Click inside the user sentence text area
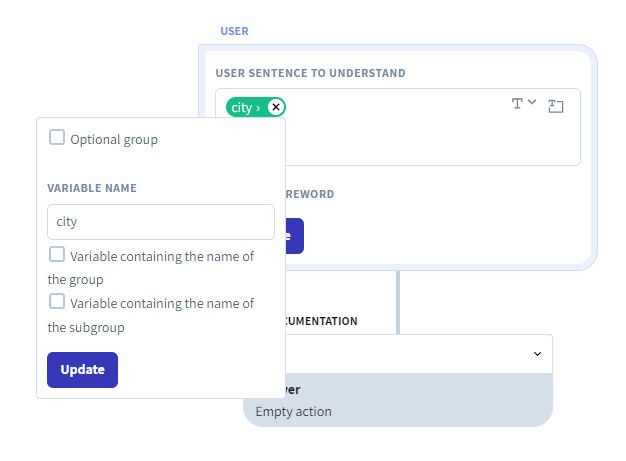This screenshot has height=461, width=626. point(420,140)
